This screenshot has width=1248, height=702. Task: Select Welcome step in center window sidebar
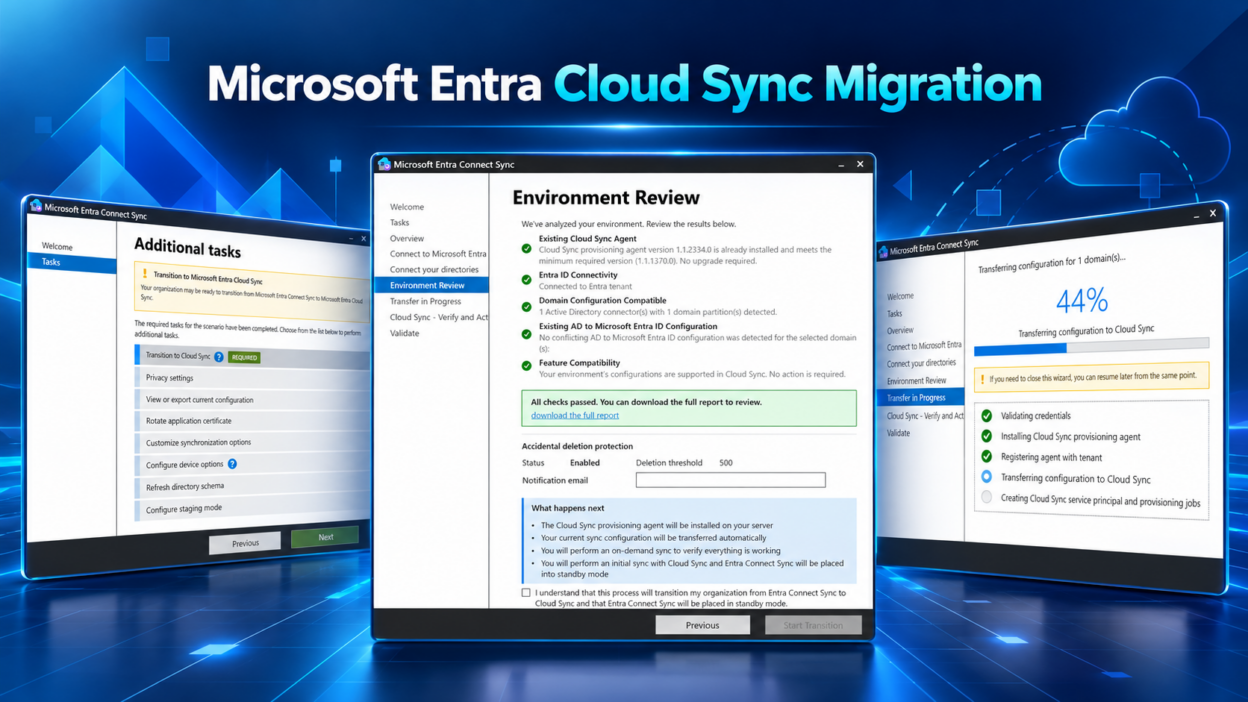pyautogui.click(x=407, y=207)
